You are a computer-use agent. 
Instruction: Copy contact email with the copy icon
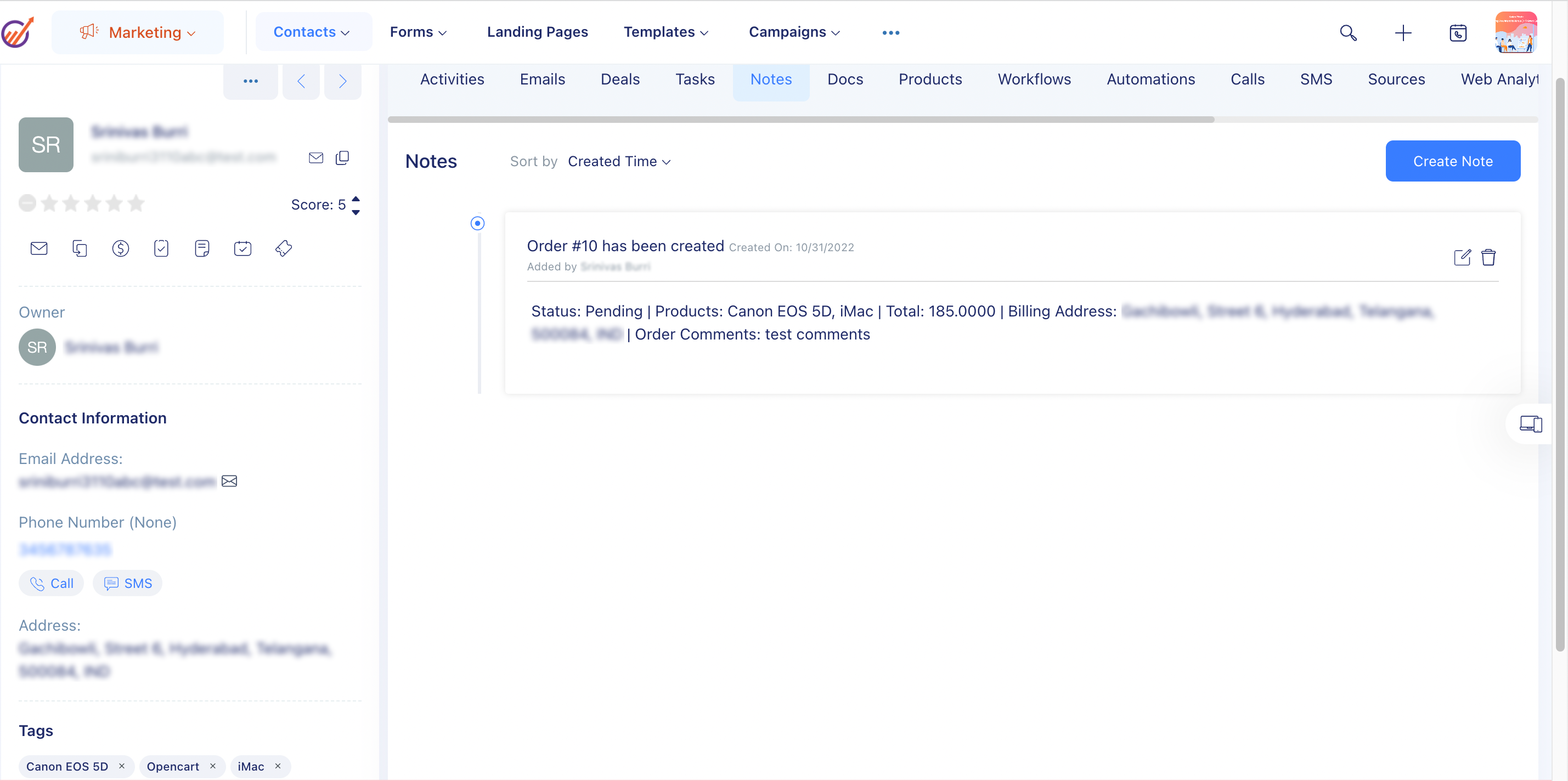343,159
